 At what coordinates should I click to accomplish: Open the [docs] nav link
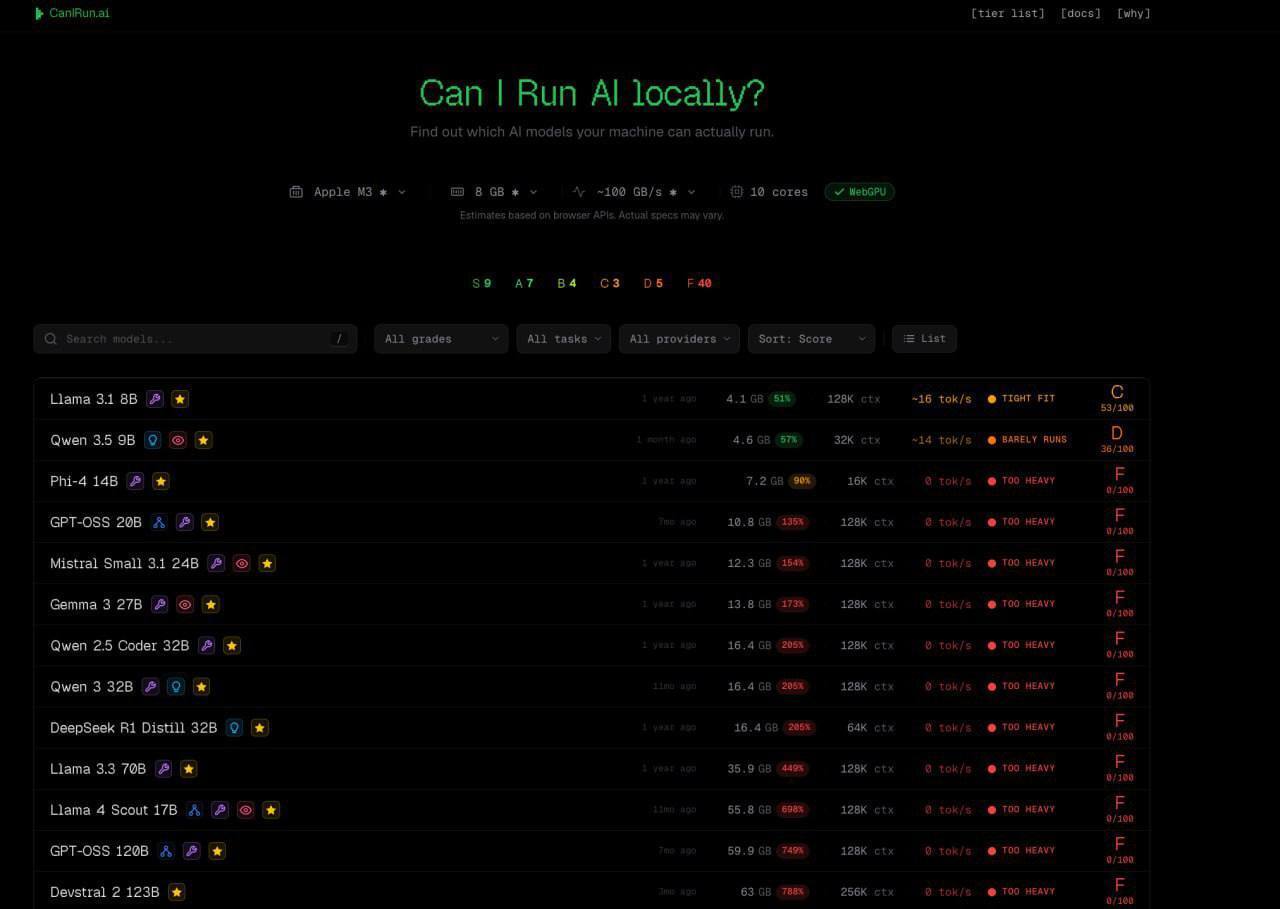[x=1081, y=13]
